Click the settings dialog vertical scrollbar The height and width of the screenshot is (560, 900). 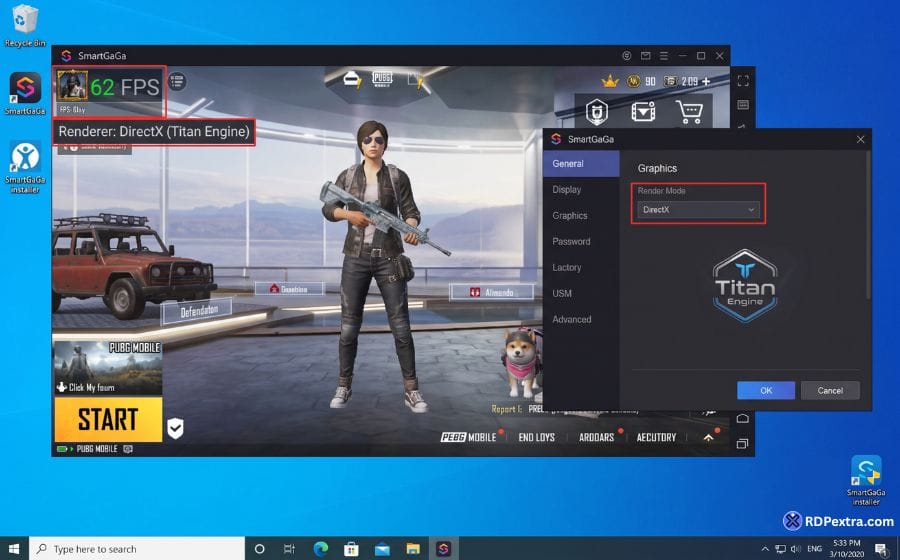coord(868,225)
